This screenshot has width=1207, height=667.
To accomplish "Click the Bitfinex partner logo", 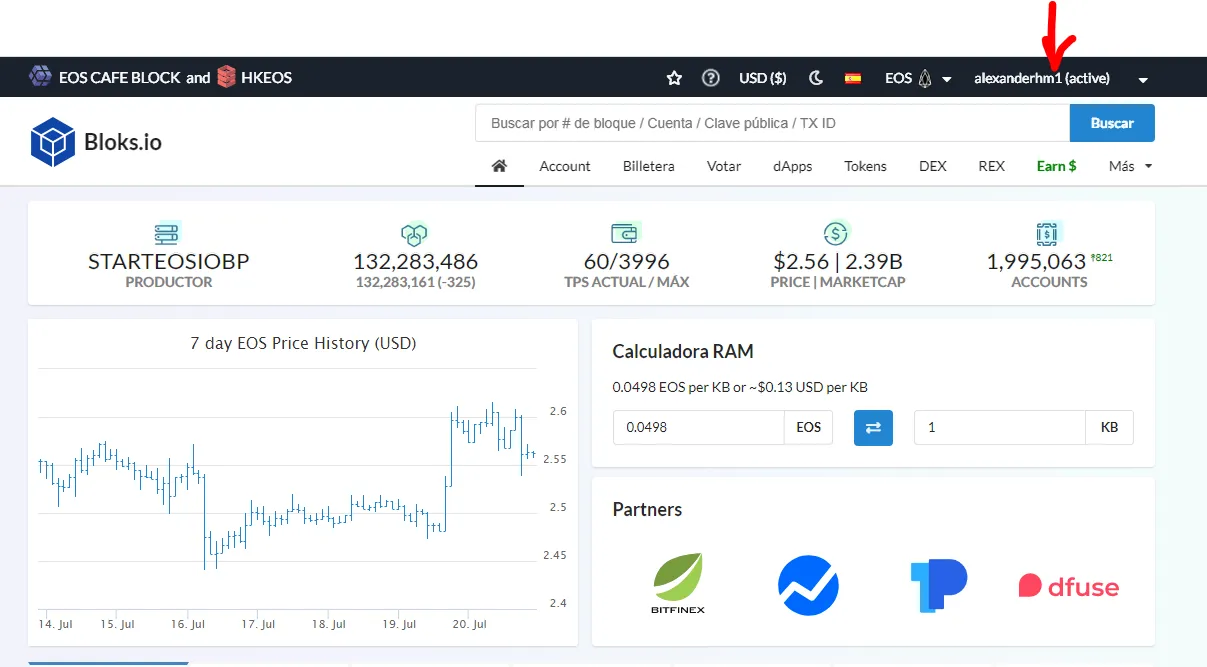I will pyautogui.click(x=678, y=584).
